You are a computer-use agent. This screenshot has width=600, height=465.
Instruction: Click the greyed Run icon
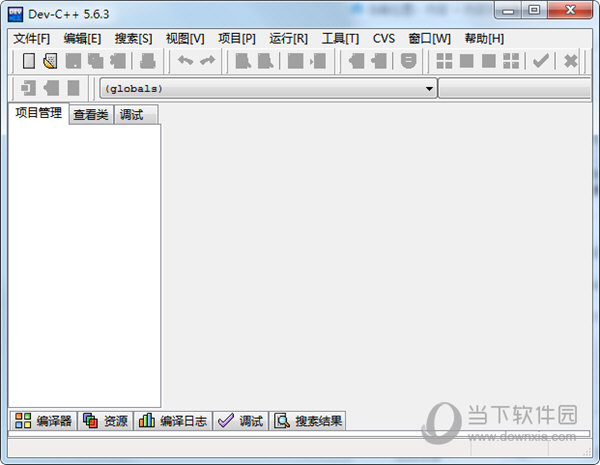(x=466, y=61)
